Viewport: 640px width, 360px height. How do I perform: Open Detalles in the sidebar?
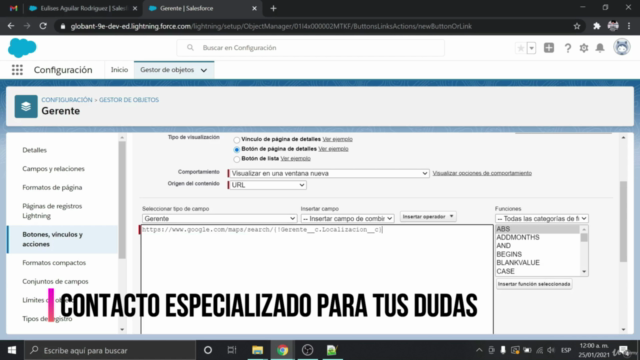(x=35, y=150)
